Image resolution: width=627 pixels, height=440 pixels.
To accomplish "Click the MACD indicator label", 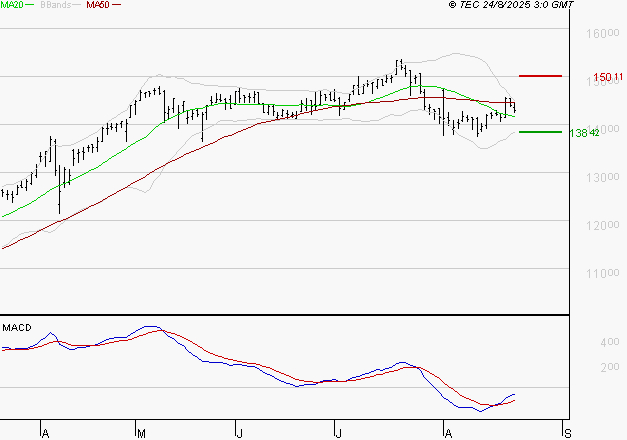I will [16, 327].
